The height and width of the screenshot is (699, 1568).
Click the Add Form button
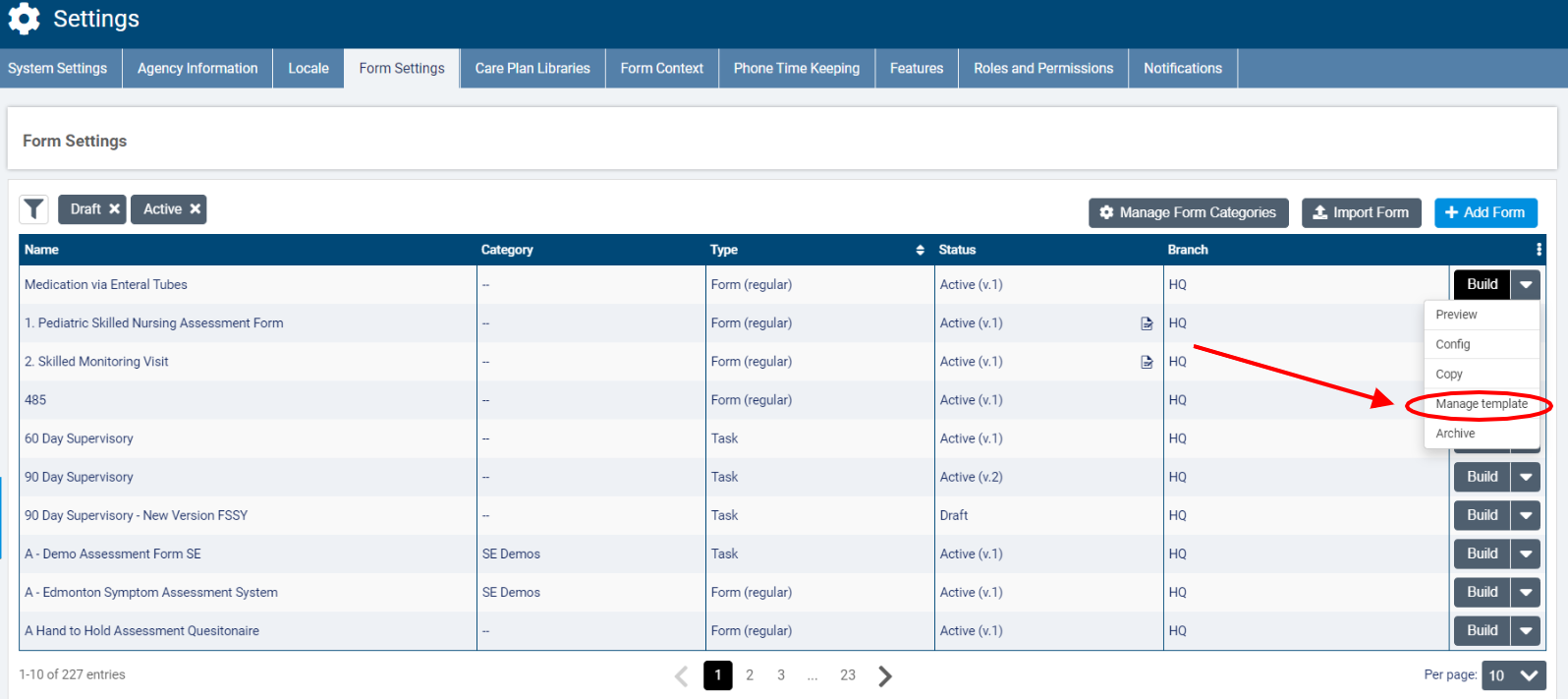1485,212
